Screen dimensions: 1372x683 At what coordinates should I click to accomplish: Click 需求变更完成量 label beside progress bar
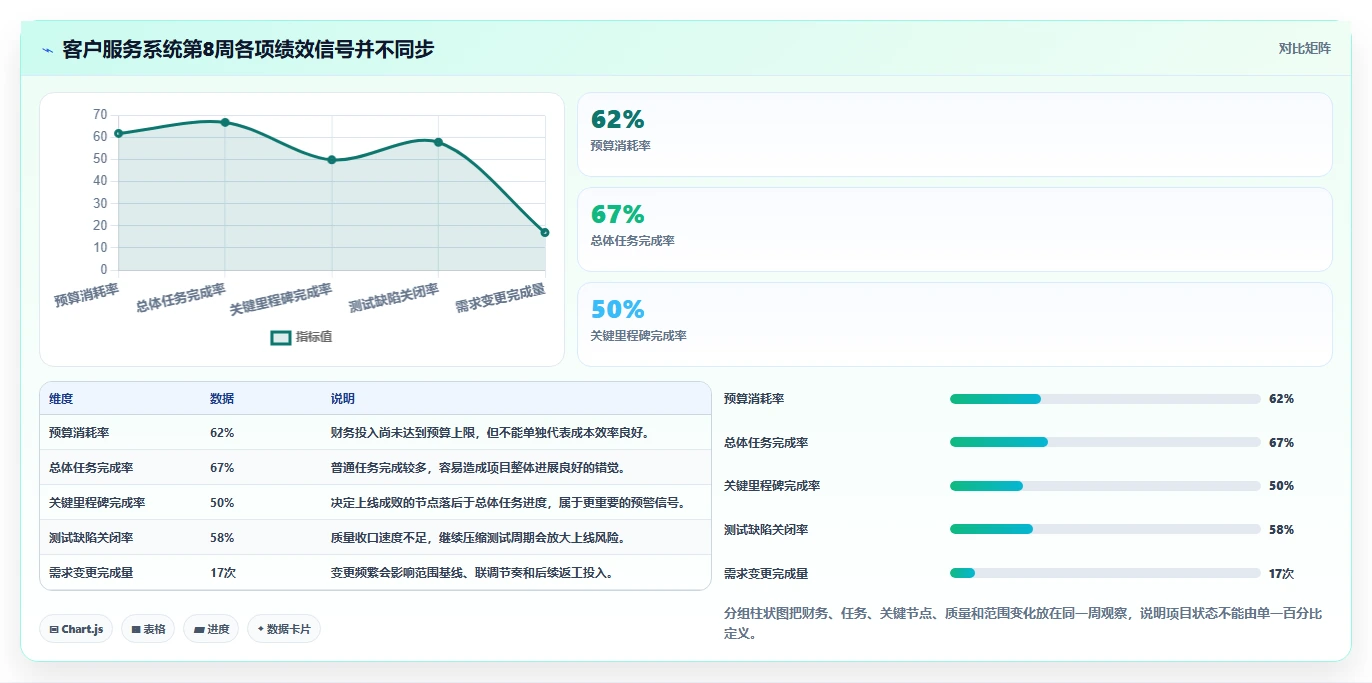766,573
